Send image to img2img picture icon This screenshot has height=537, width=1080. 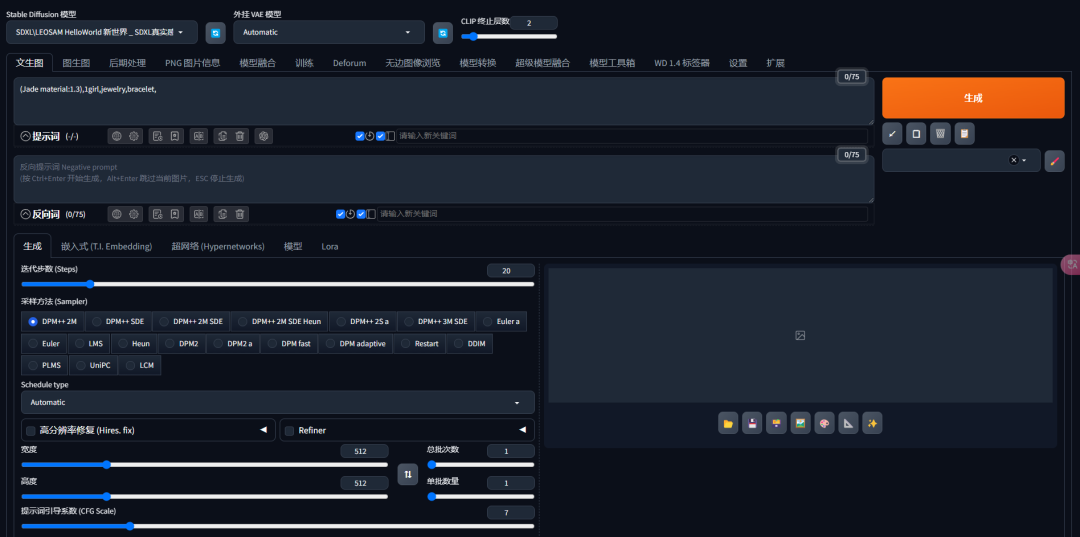click(800, 423)
